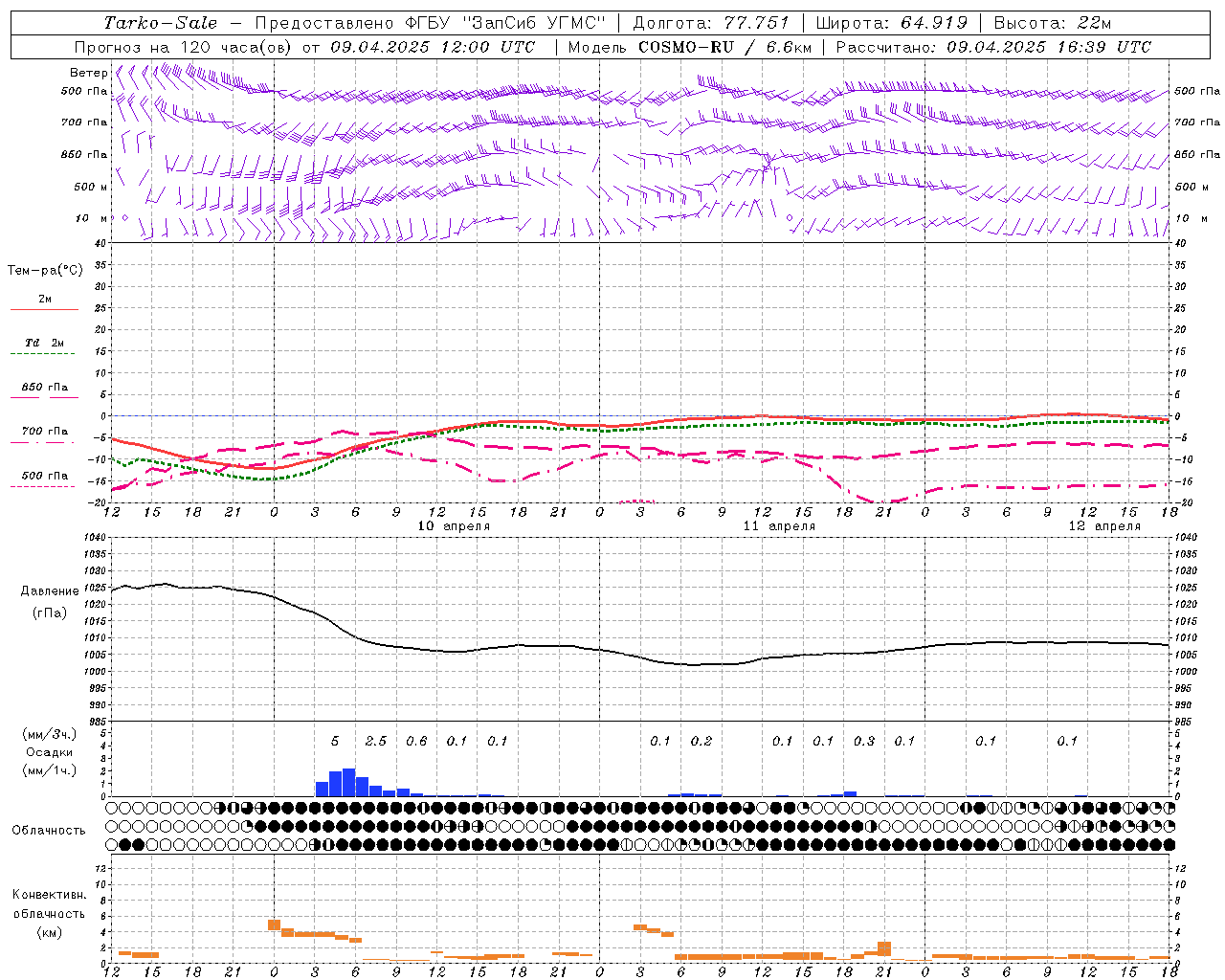Click the computed time 09.04.2025 16:39 UTC

point(1049,47)
